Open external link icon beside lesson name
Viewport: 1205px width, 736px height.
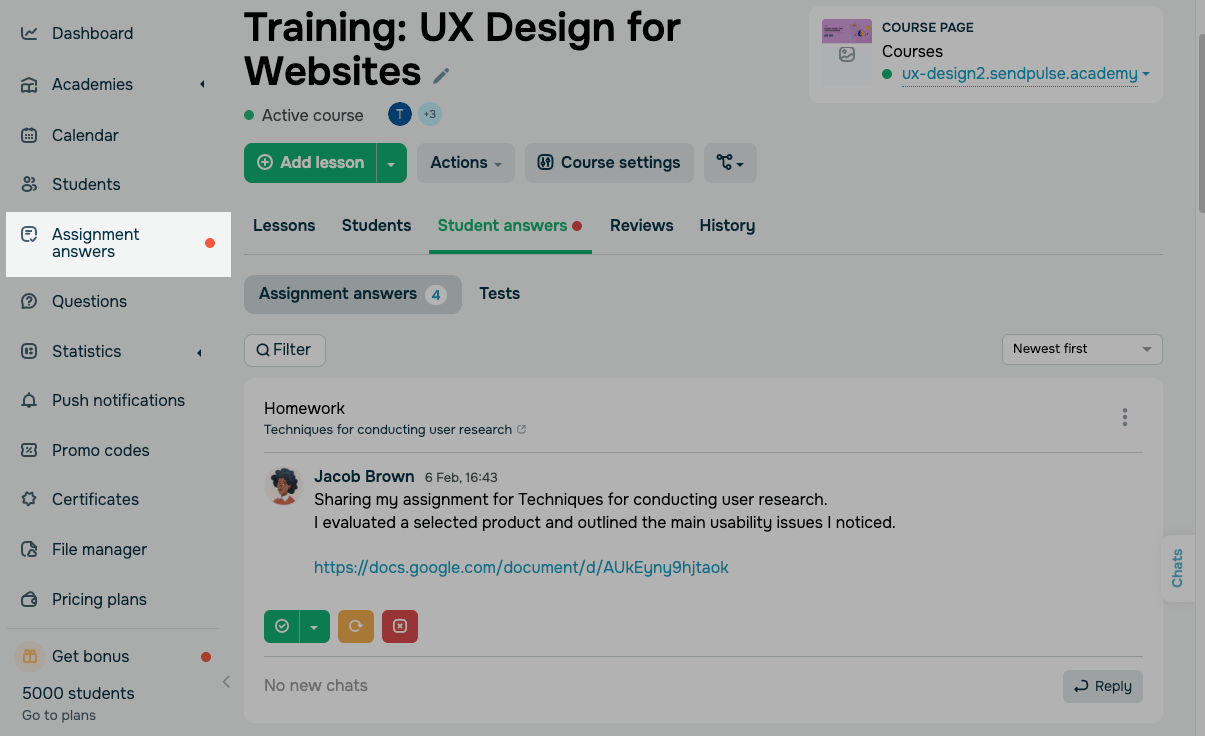tap(522, 430)
